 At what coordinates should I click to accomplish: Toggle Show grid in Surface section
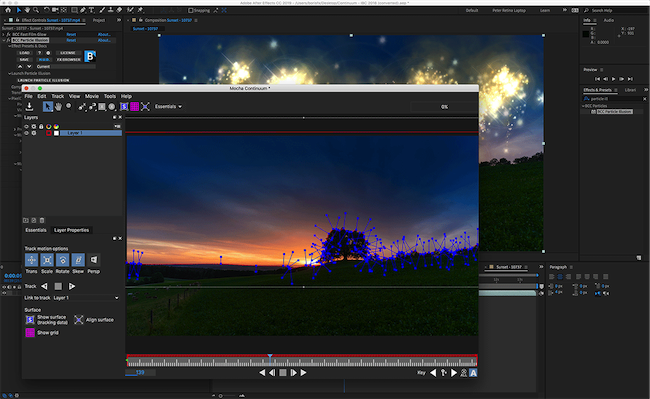pyautogui.click(x=30, y=332)
